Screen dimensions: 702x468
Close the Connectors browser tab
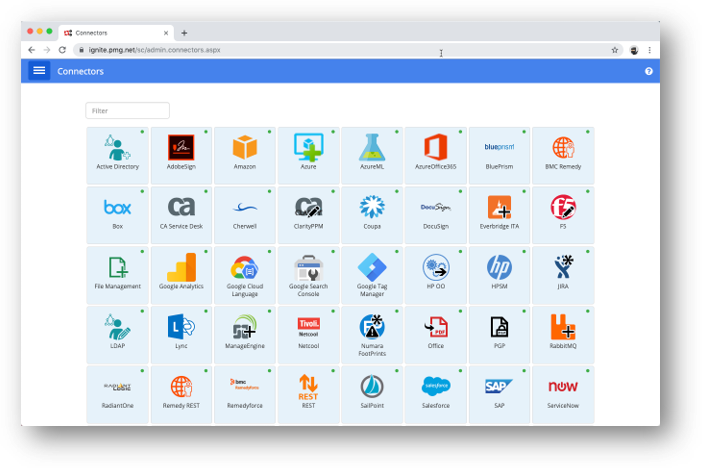coord(166,33)
